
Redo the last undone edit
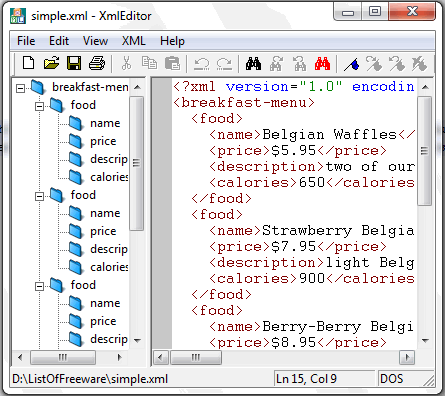pos(224,63)
